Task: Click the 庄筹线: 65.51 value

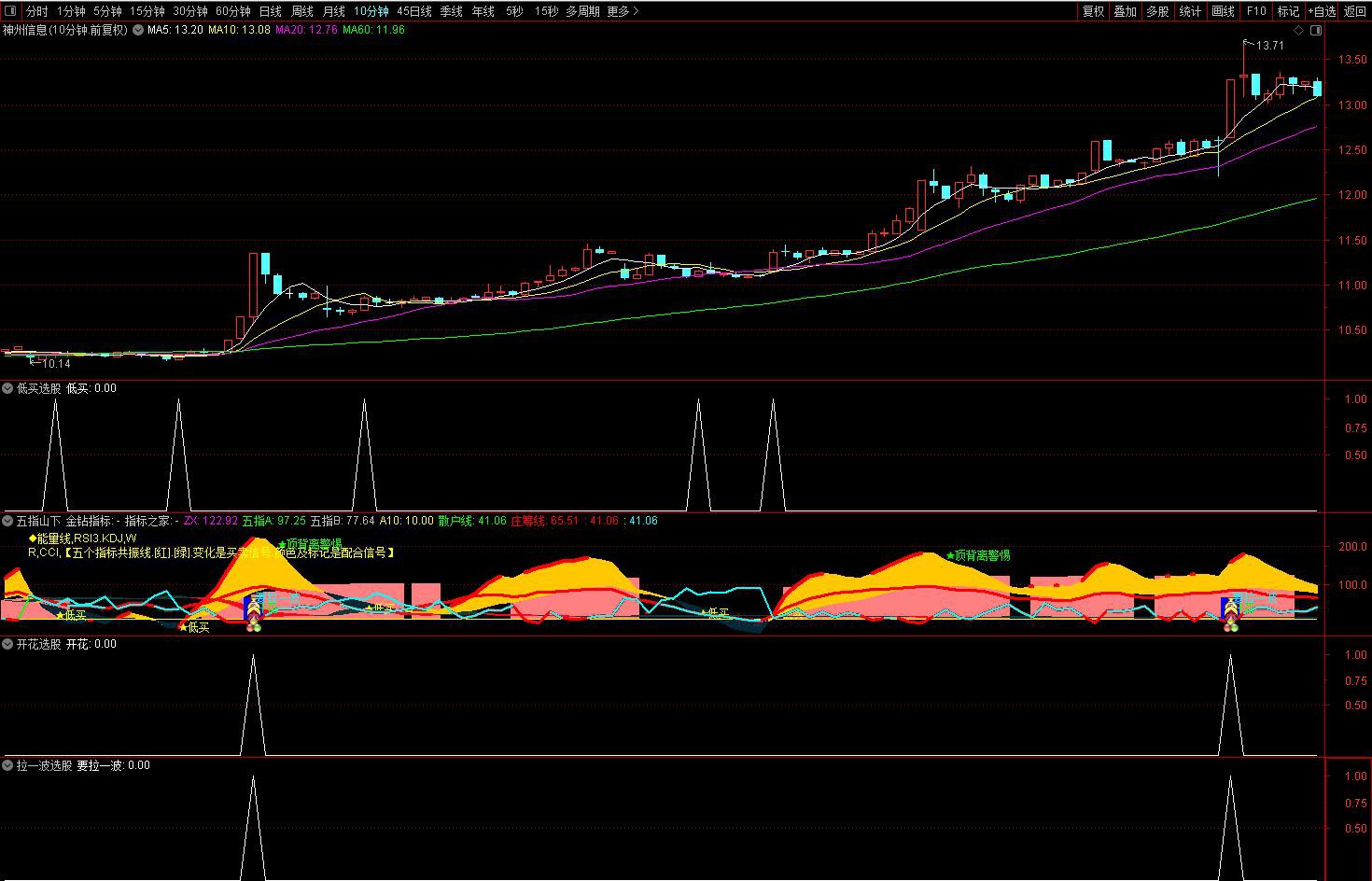Action: click(x=545, y=521)
